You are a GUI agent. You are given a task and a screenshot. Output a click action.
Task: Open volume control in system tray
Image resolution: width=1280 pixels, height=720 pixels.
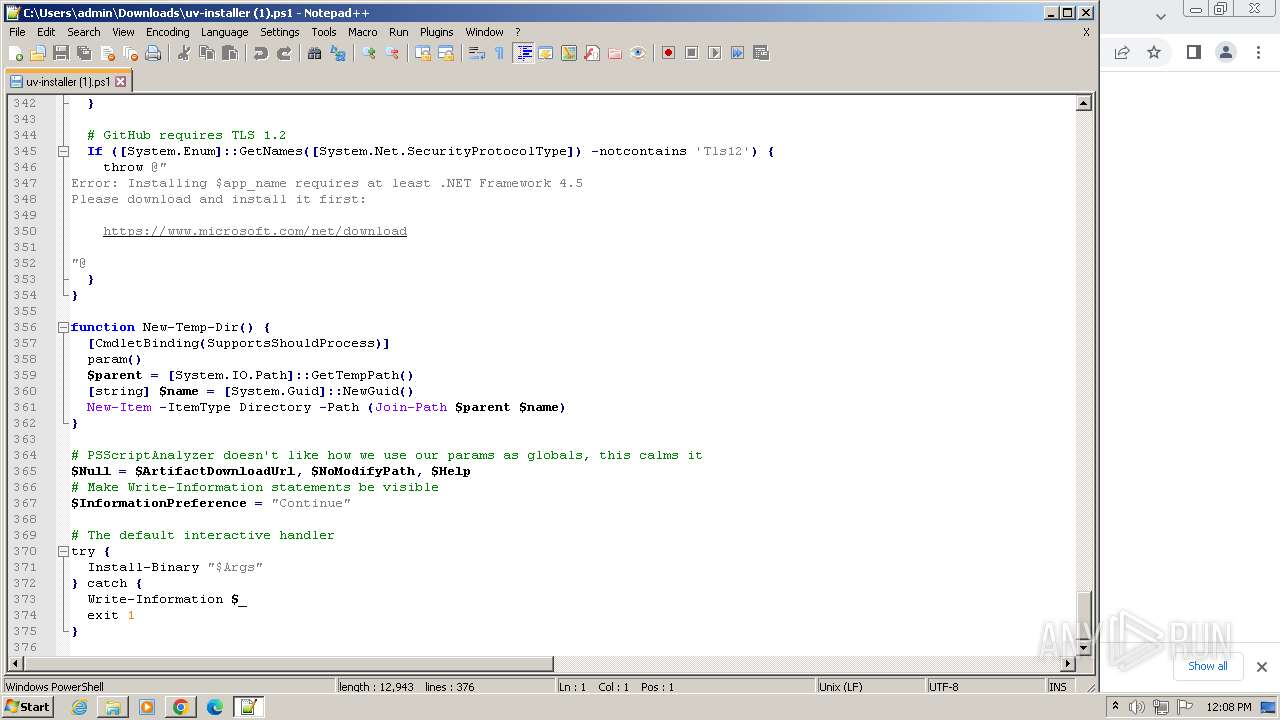1137,707
